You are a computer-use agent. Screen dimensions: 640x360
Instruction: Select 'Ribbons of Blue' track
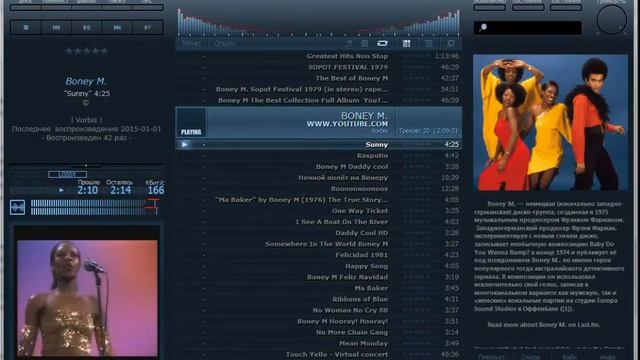pyautogui.click(x=319, y=299)
